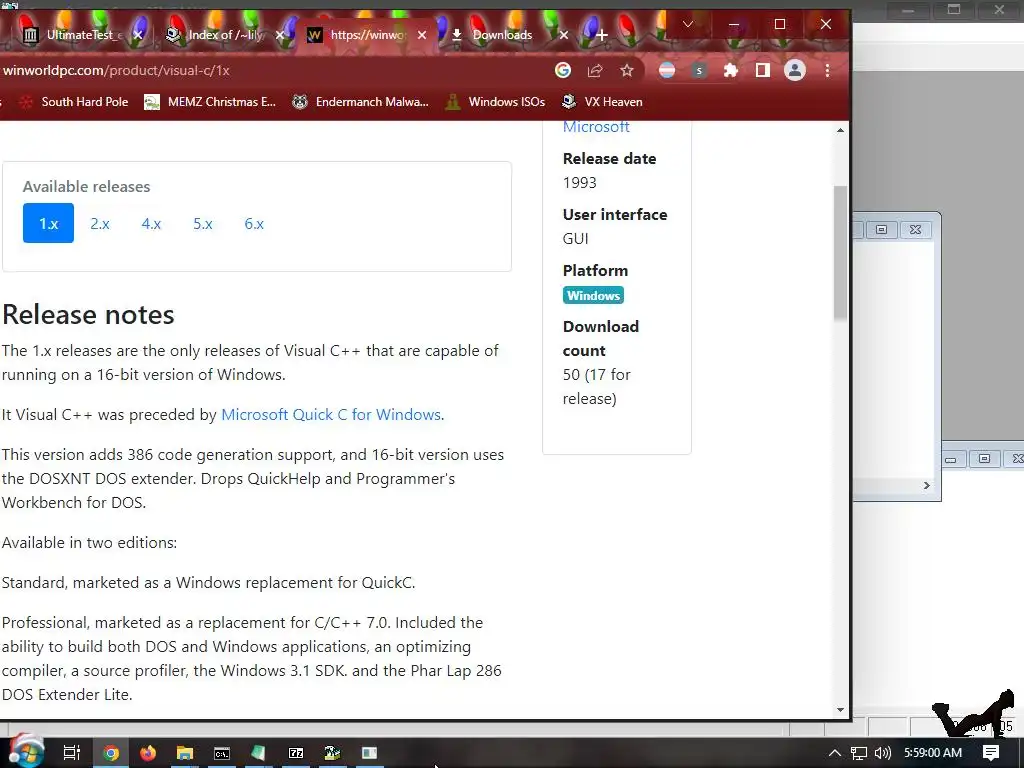Open the Chrome three-dot menu
Image resolution: width=1024 pixels, height=768 pixels.
click(x=827, y=71)
